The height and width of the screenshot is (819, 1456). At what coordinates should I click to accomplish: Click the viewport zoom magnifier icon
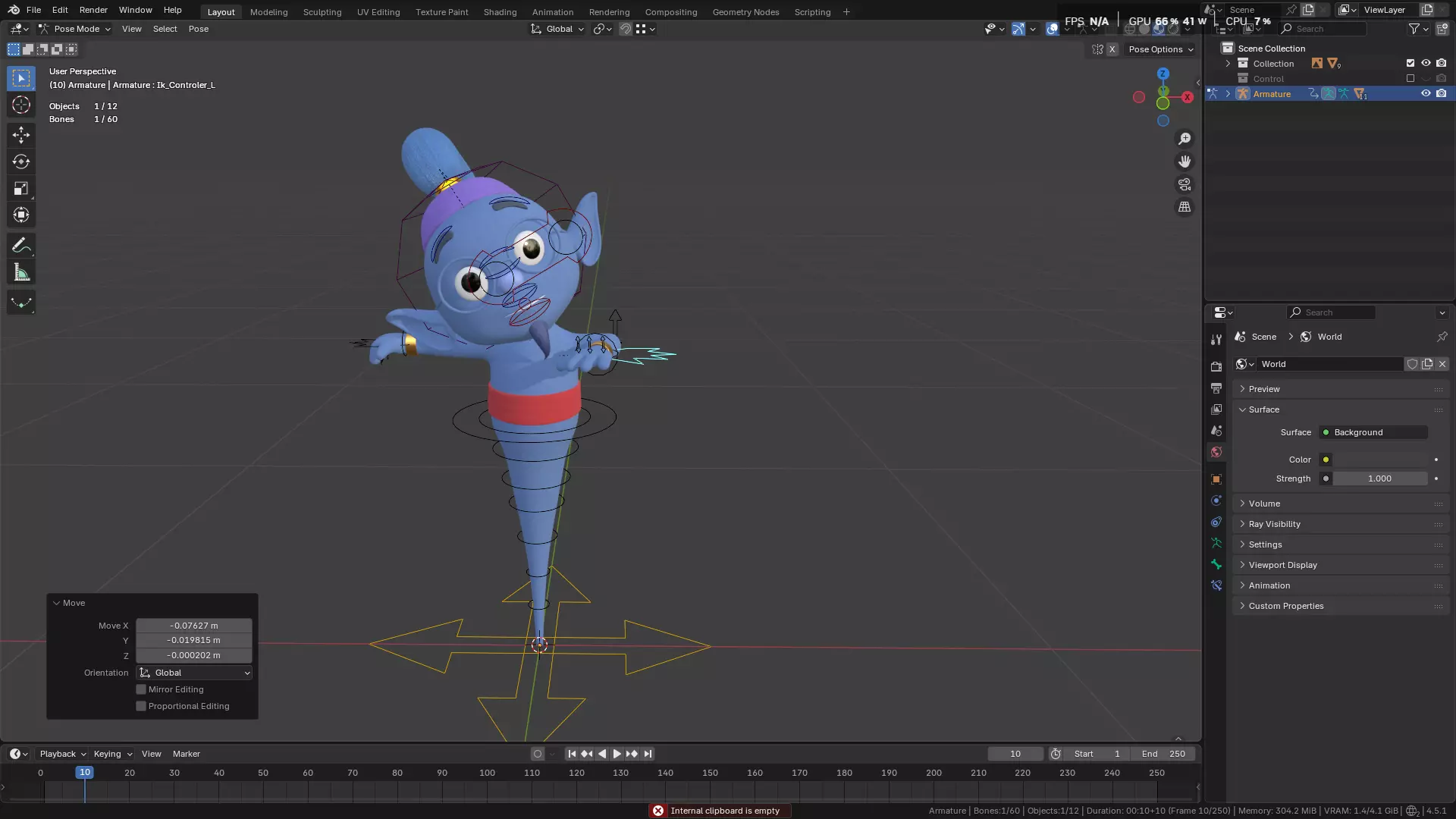[1185, 139]
